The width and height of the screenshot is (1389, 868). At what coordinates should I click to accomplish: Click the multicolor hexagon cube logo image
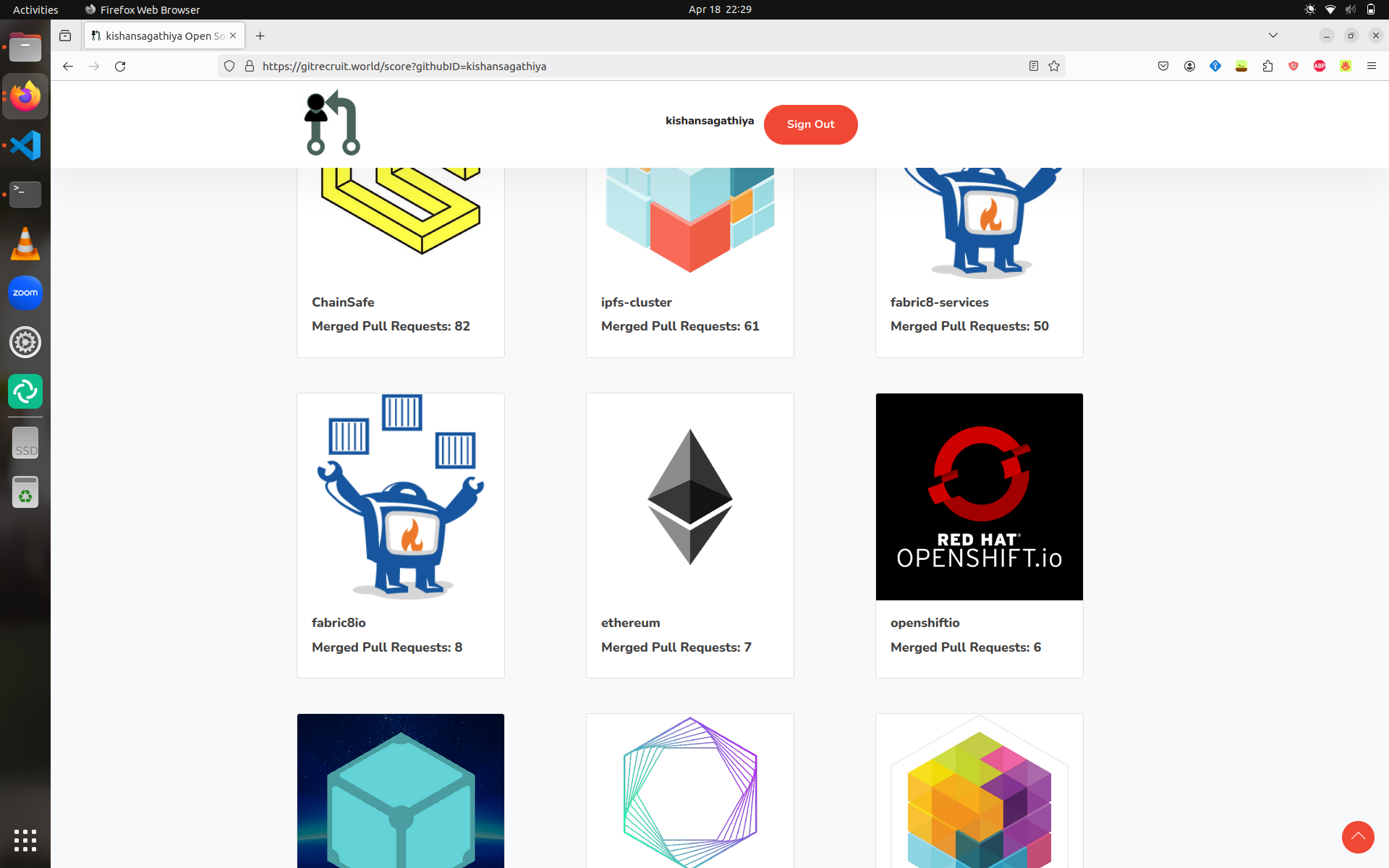[980, 791]
